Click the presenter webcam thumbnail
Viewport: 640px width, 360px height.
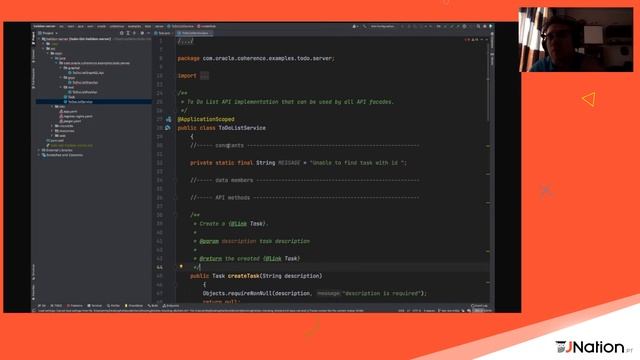tap(576, 40)
